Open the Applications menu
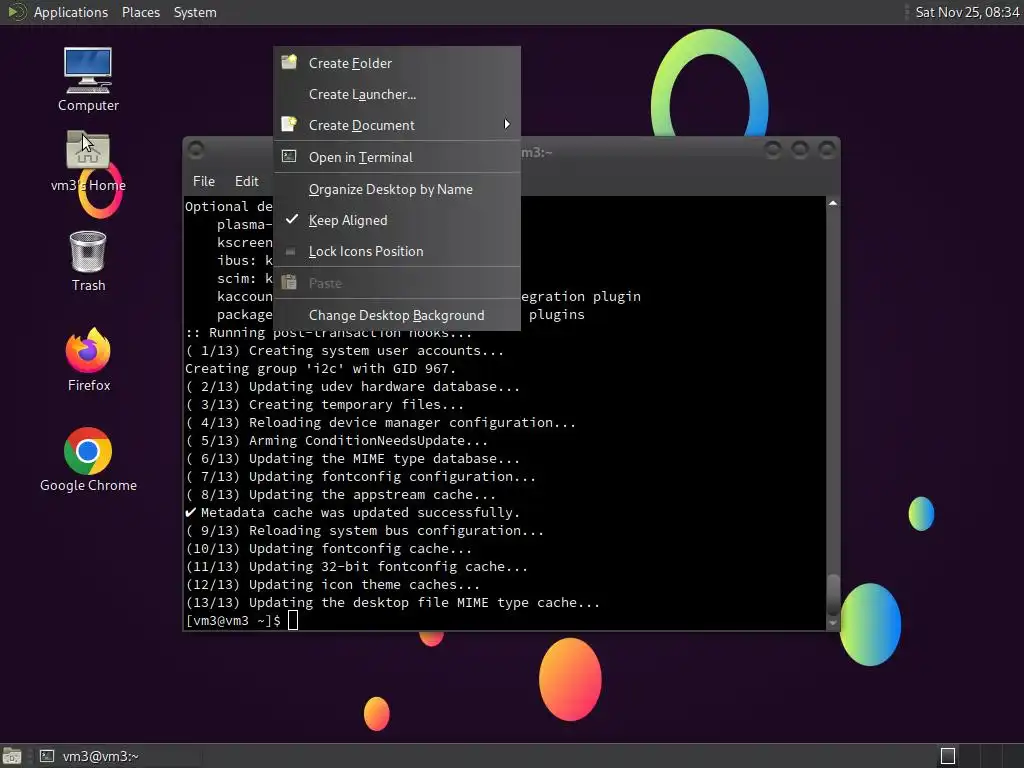This screenshot has width=1024, height=768. [71, 12]
